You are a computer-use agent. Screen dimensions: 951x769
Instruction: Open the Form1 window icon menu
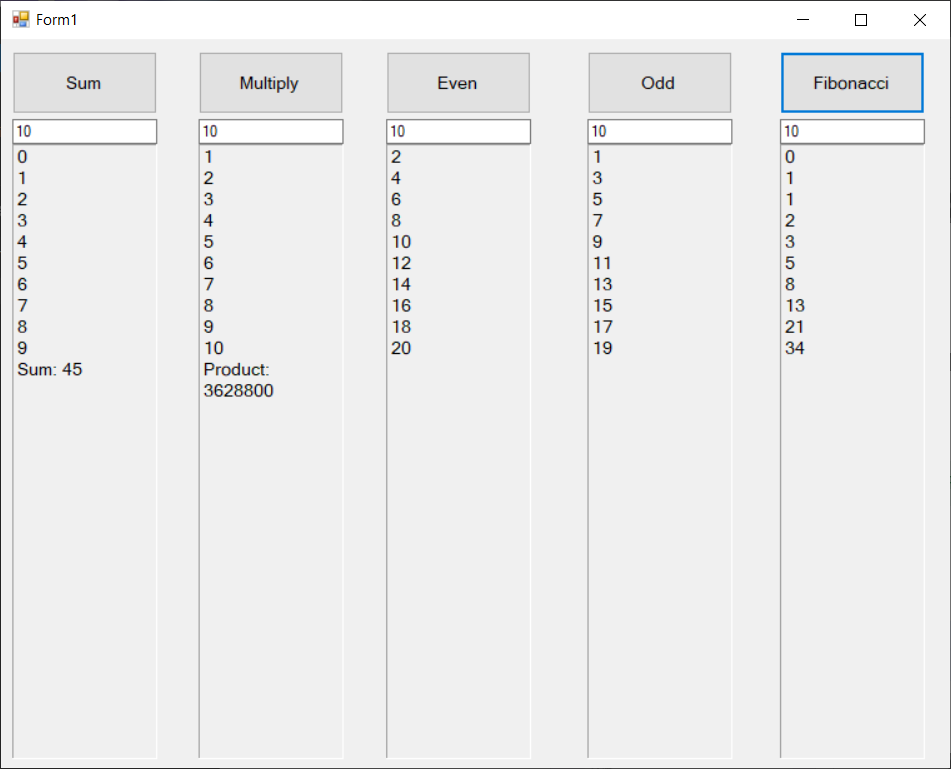[21, 19]
